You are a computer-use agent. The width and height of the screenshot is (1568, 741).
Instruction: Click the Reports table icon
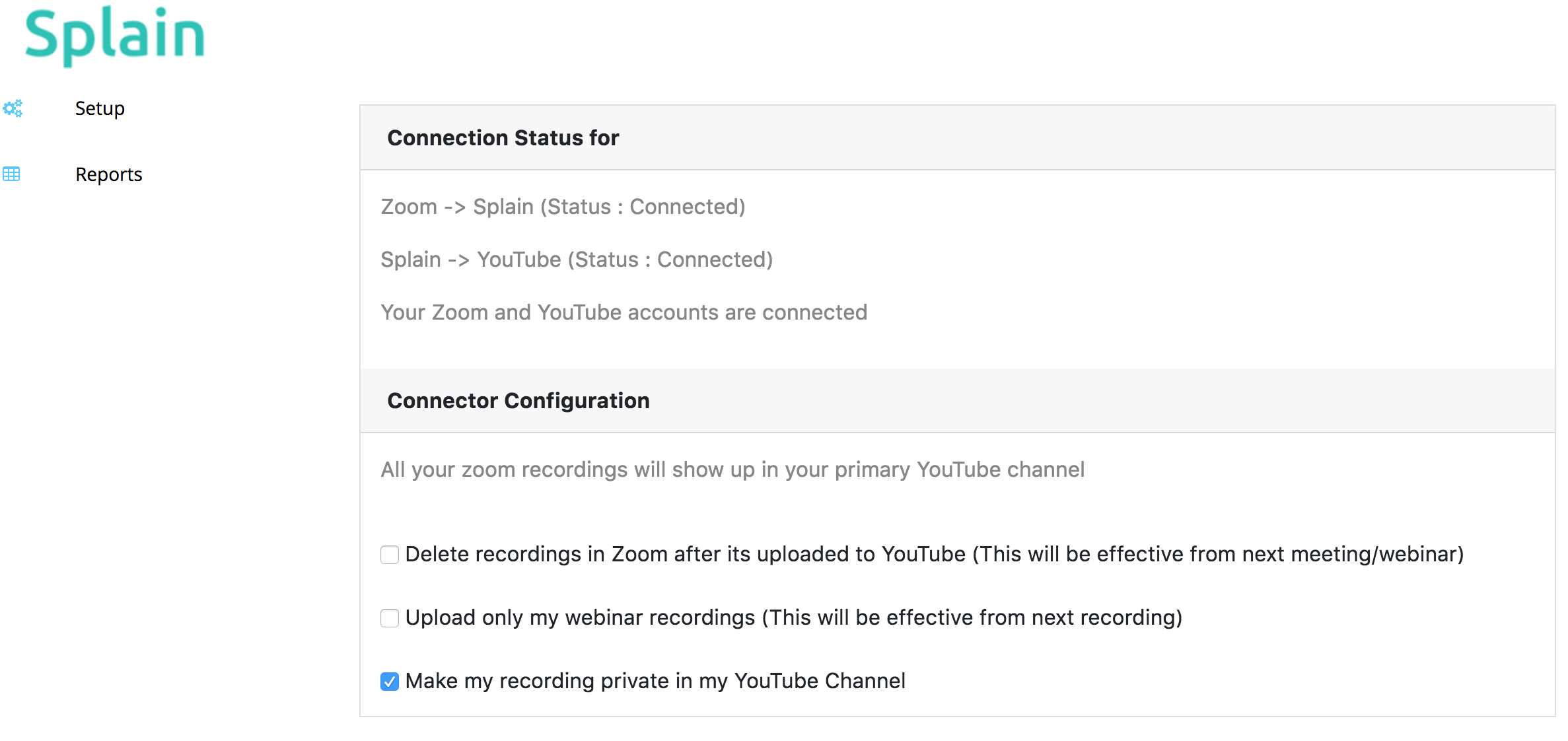point(11,174)
